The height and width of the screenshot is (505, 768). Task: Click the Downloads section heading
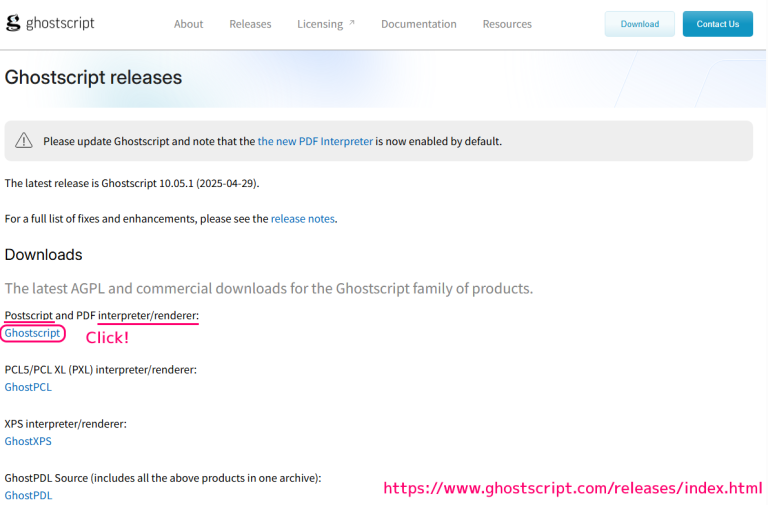coord(43,254)
